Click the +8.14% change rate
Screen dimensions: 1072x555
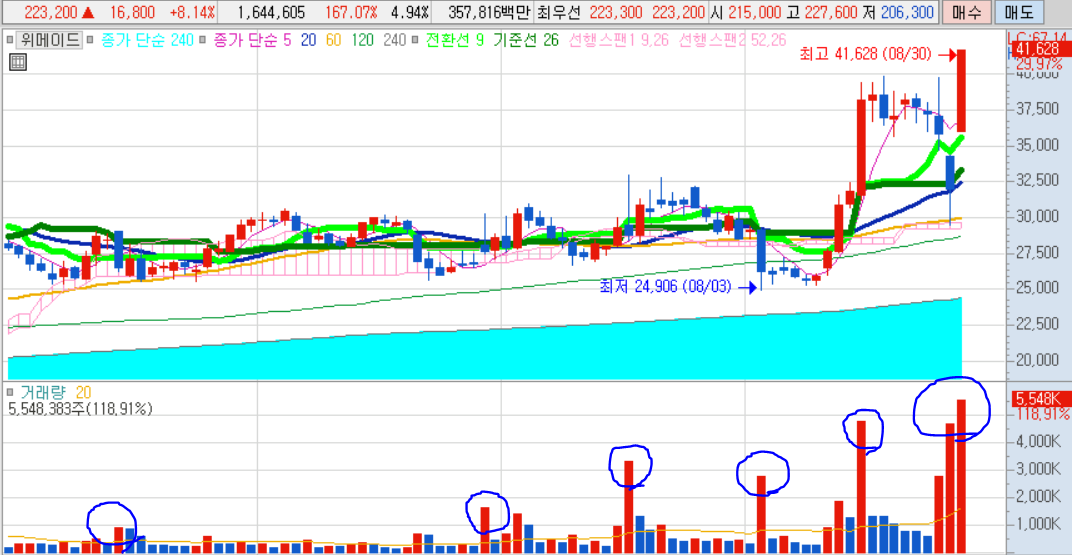pyautogui.click(x=193, y=12)
